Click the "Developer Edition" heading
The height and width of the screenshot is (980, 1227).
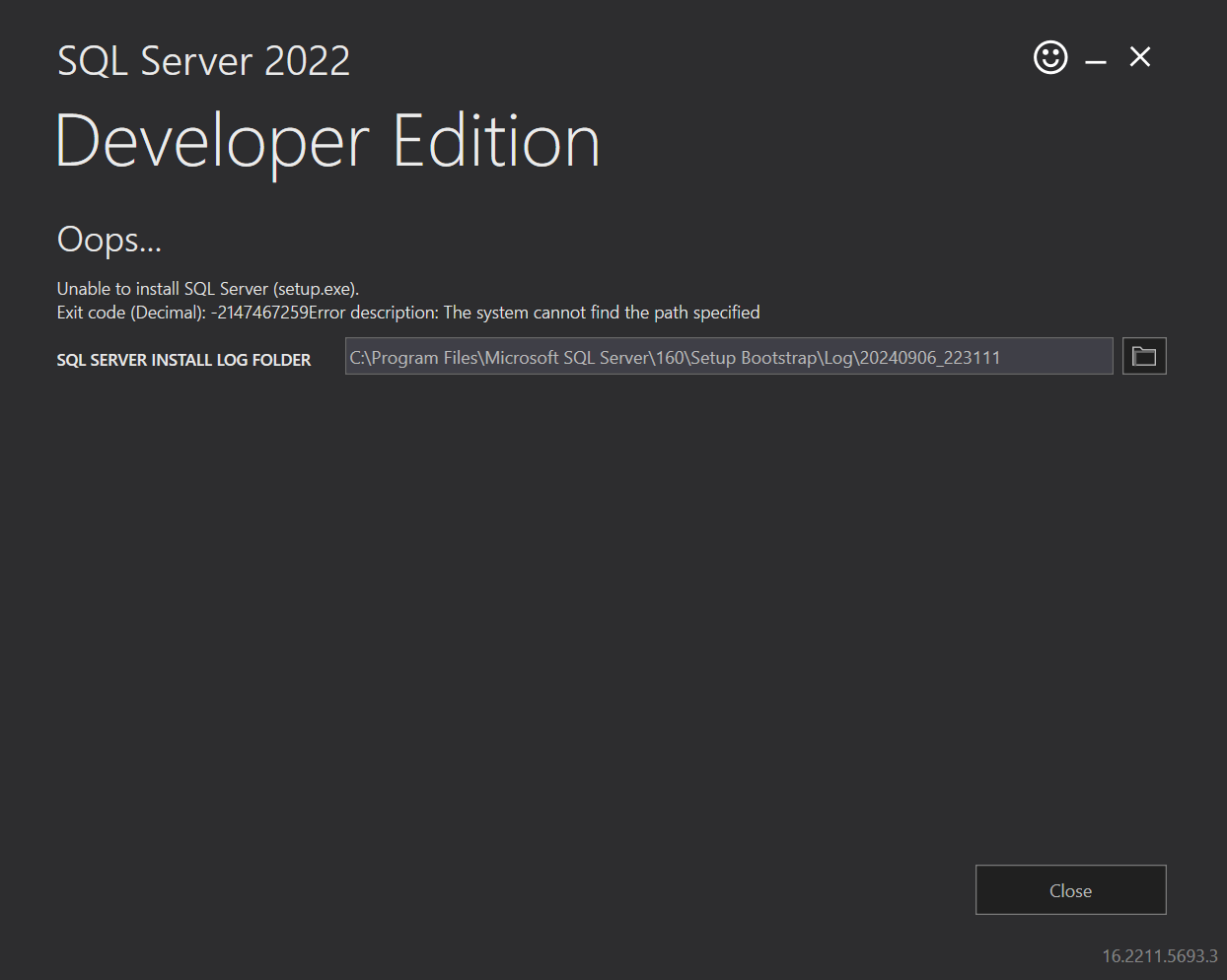point(328,140)
